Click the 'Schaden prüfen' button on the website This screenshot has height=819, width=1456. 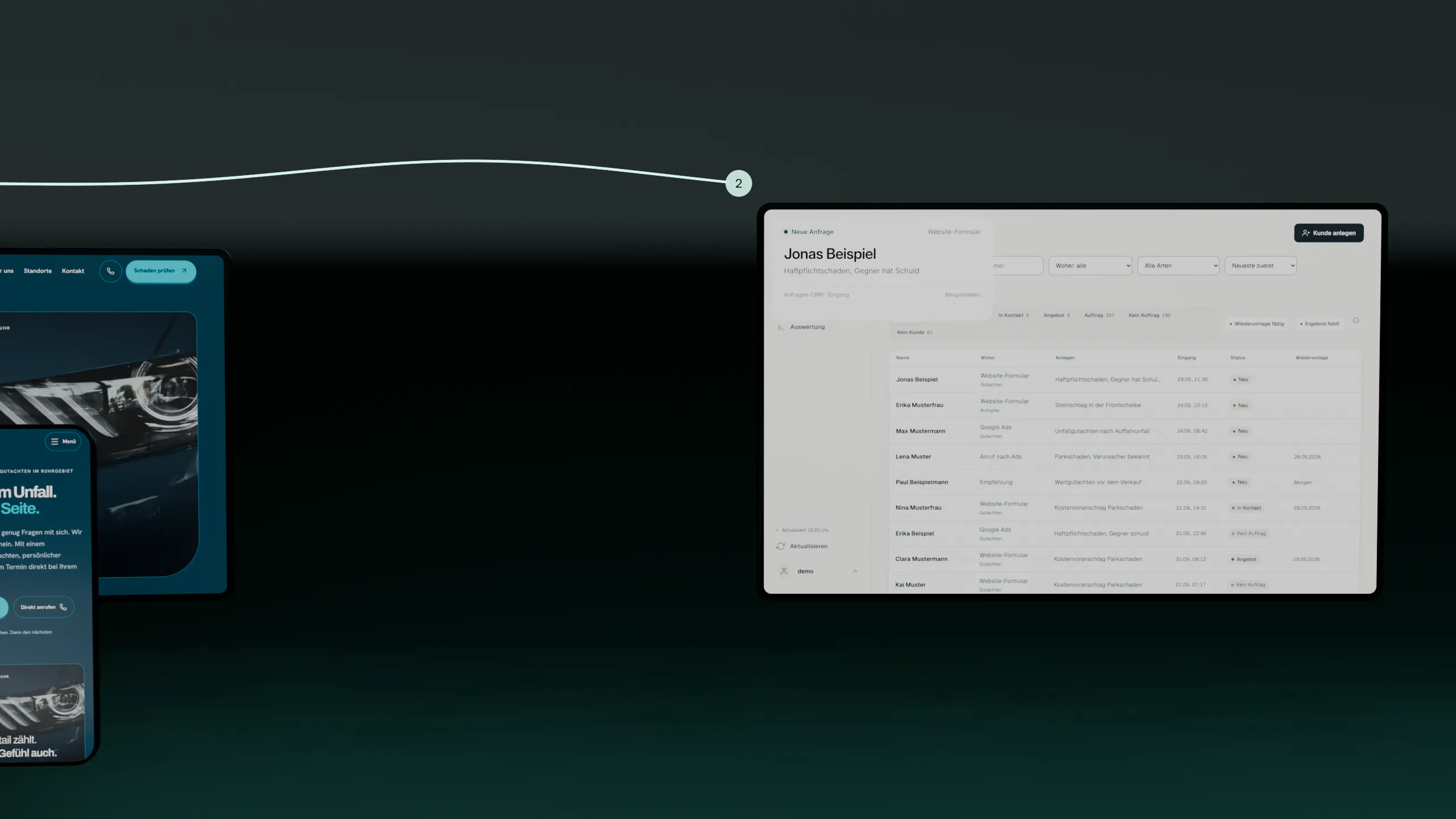161,271
